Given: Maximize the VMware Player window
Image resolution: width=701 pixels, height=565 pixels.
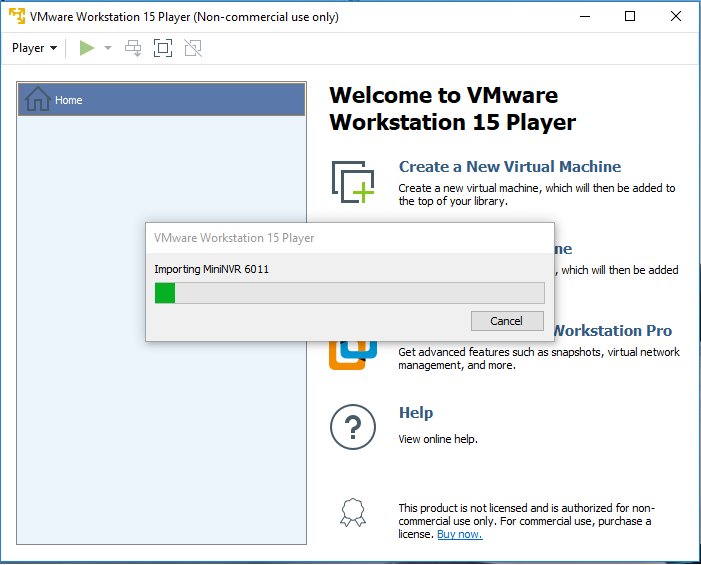Looking at the screenshot, I should (630, 17).
